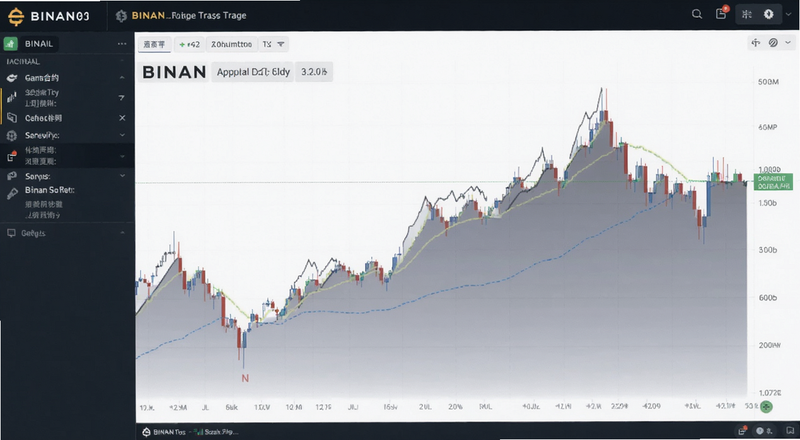Click the 500M label on price axis
This screenshot has width=800, height=440.
[768, 82]
